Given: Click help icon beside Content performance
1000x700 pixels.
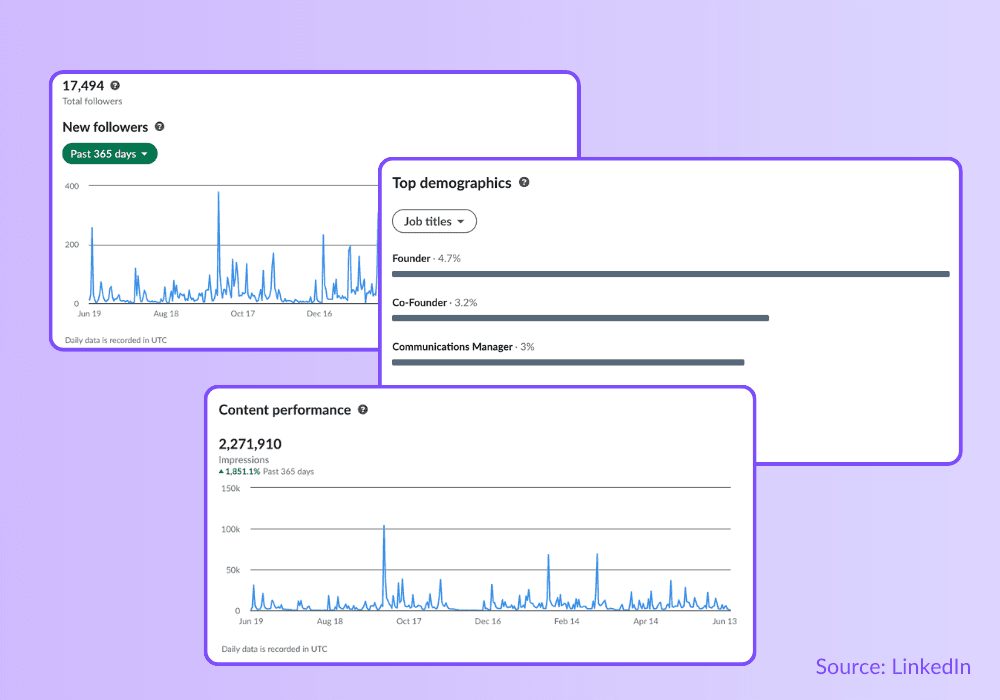Looking at the screenshot, I should tap(363, 409).
